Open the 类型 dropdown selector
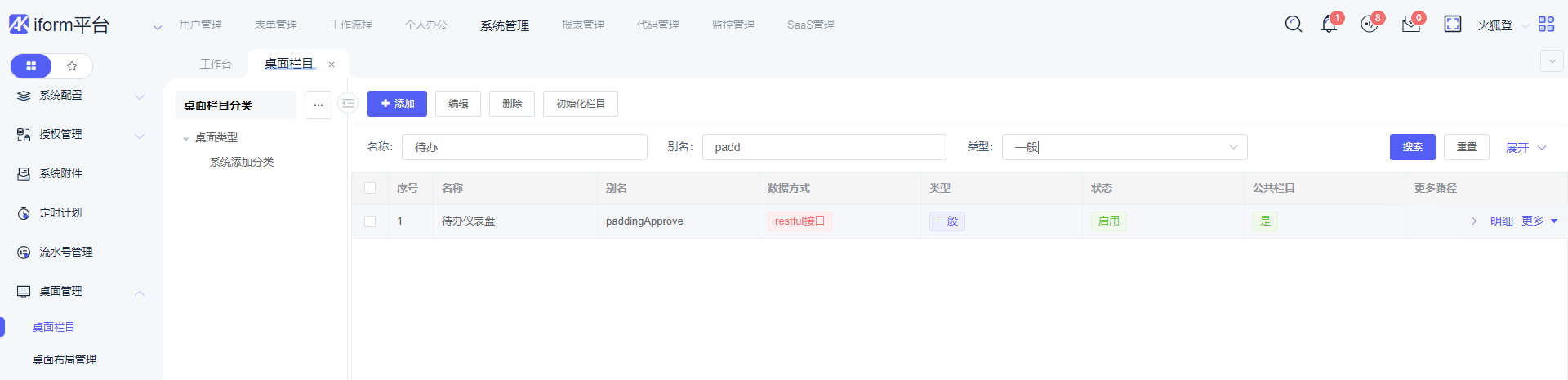This screenshot has width=1568, height=380. [x=1124, y=147]
